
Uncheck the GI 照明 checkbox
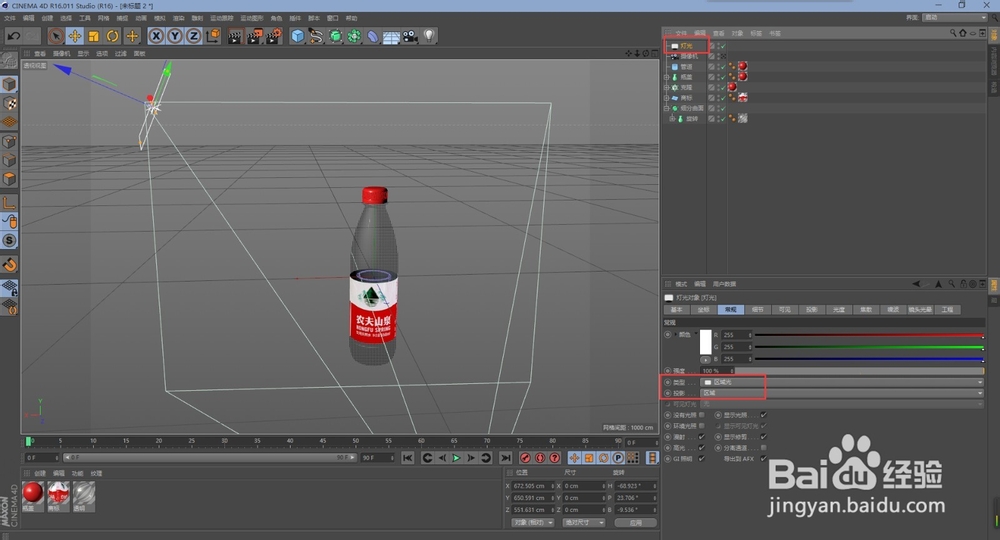point(701,458)
